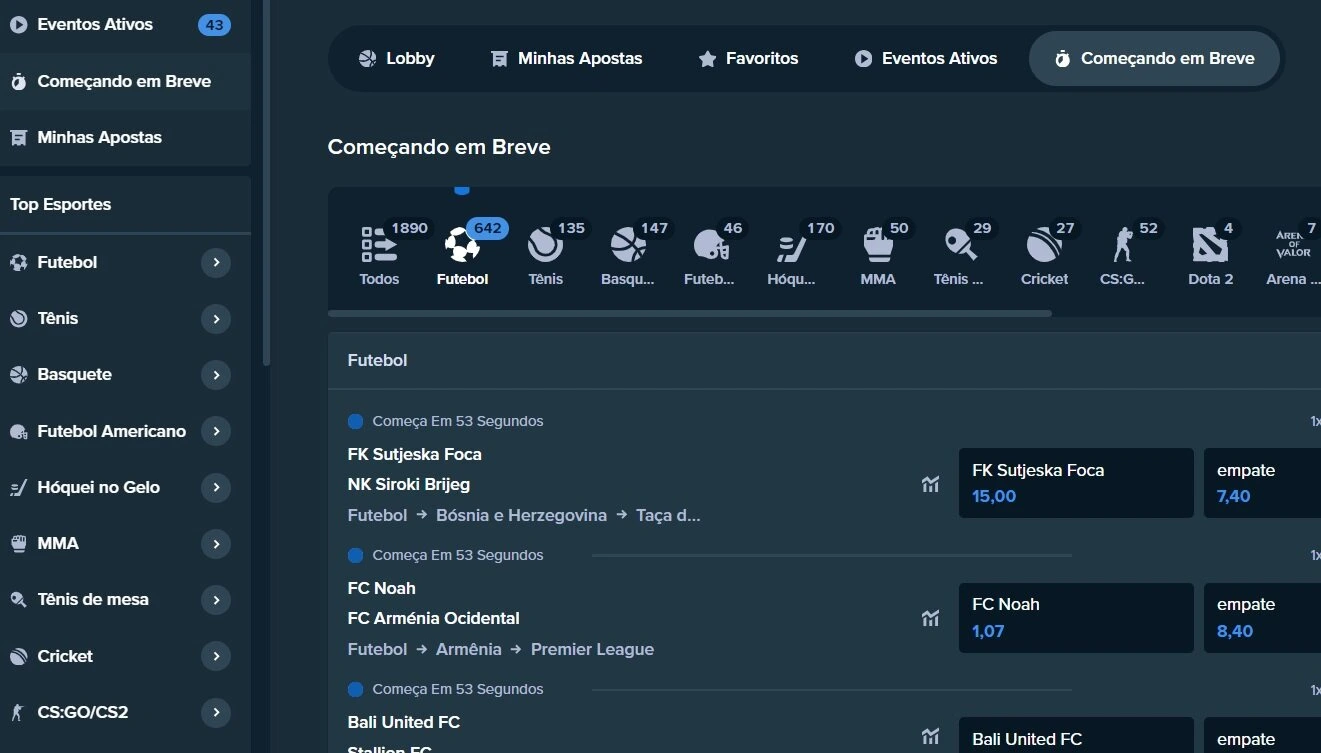The height and width of the screenshot is (753, 1321).
Task: Select the Tênis sport filter icon
Action: (545, 245)
